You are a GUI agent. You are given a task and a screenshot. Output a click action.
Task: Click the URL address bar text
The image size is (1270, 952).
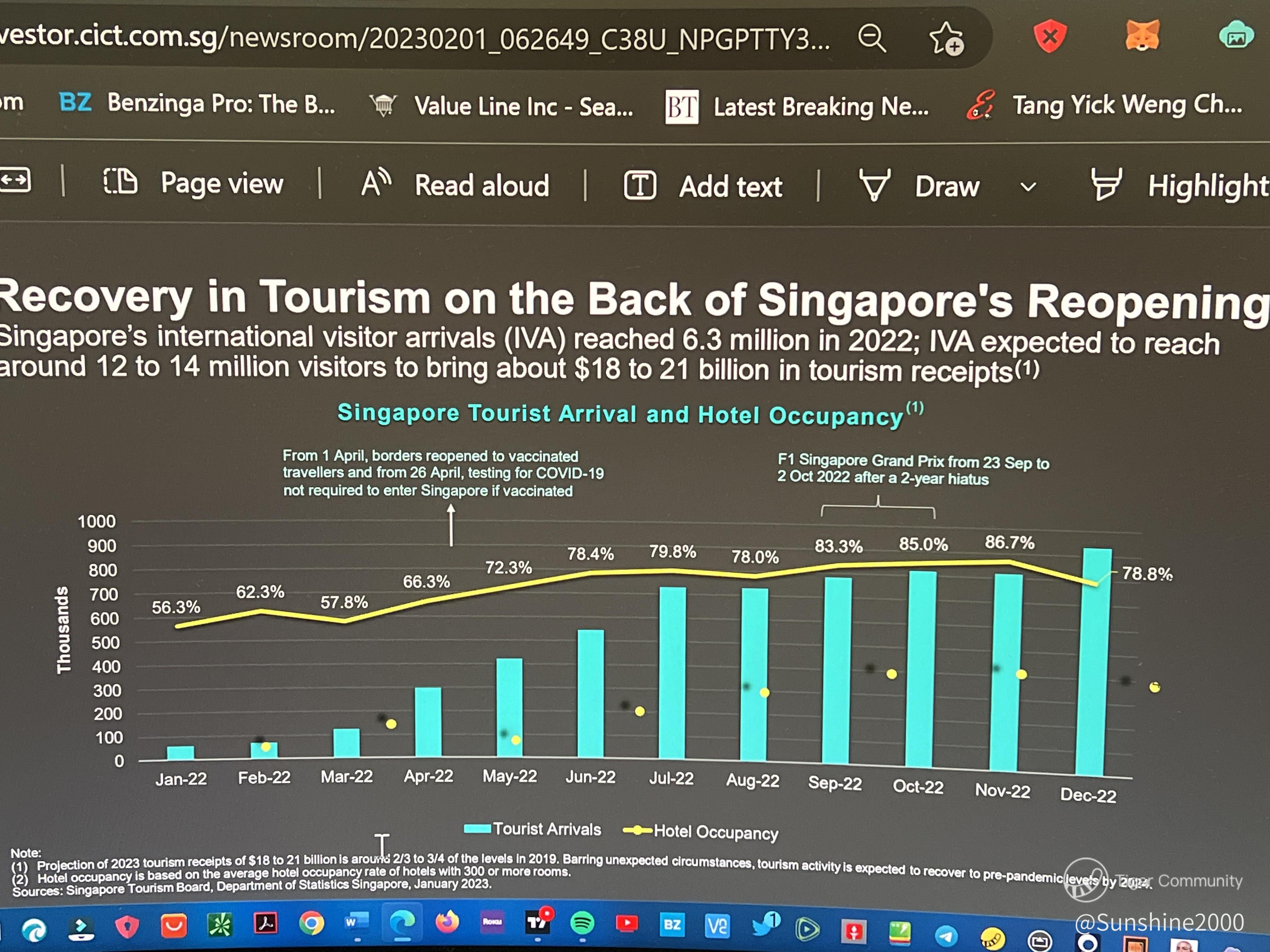[x=413, y=38]
